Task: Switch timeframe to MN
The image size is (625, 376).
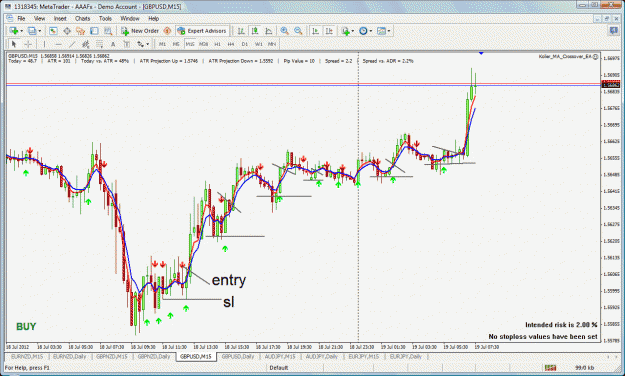Action: coord(272,44)
